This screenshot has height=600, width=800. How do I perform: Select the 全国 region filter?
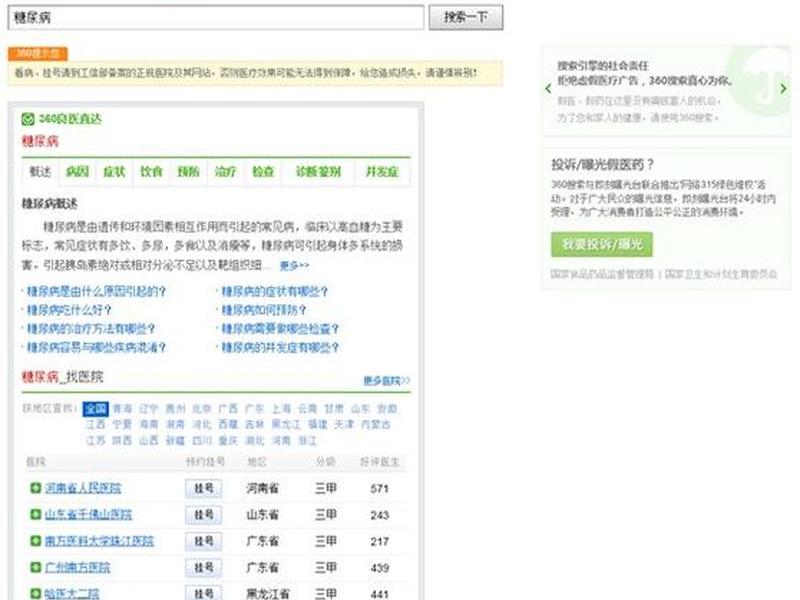96,409
